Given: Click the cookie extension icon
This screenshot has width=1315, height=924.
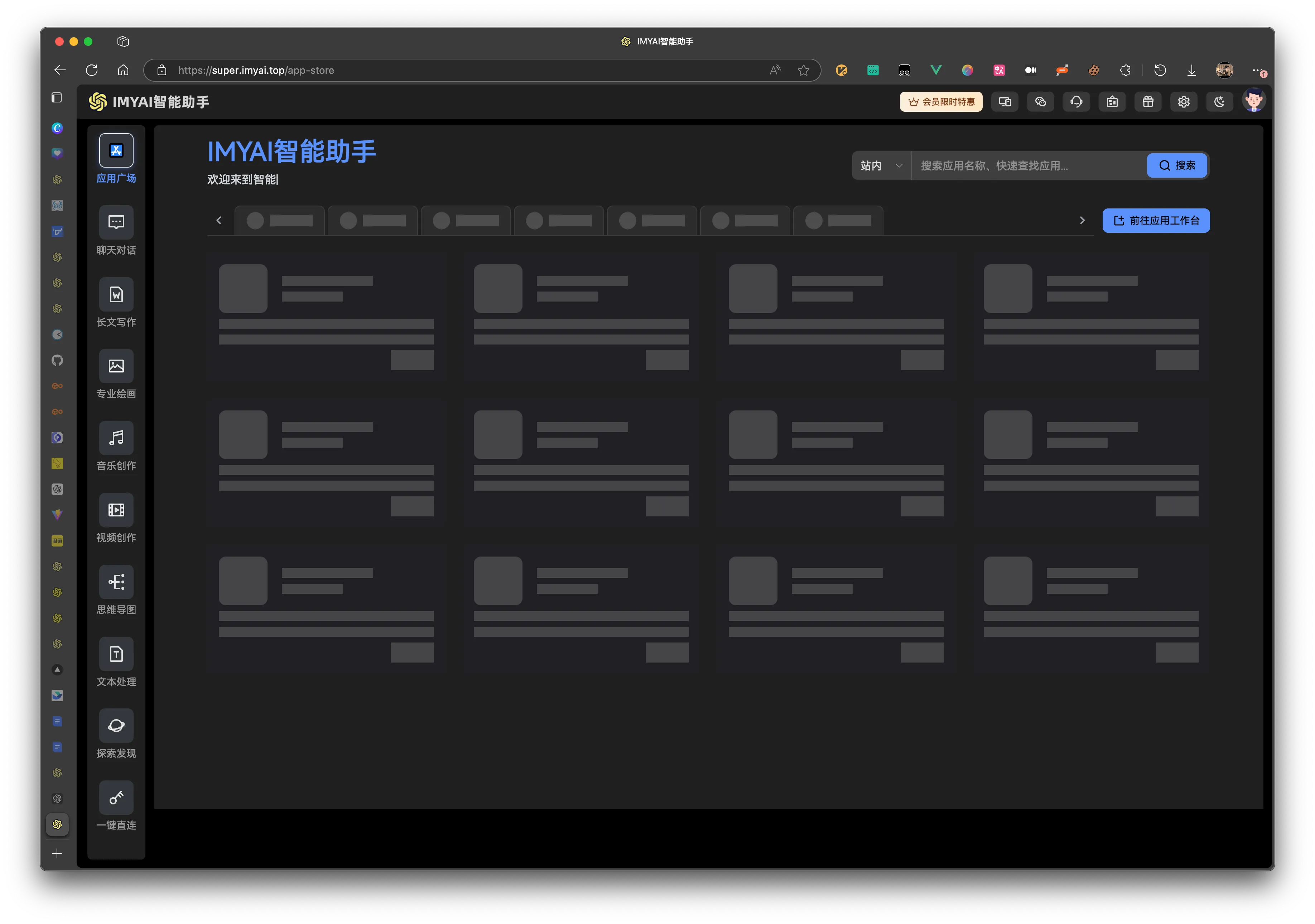Looking at the screenshot, I should coord(1093,70).
